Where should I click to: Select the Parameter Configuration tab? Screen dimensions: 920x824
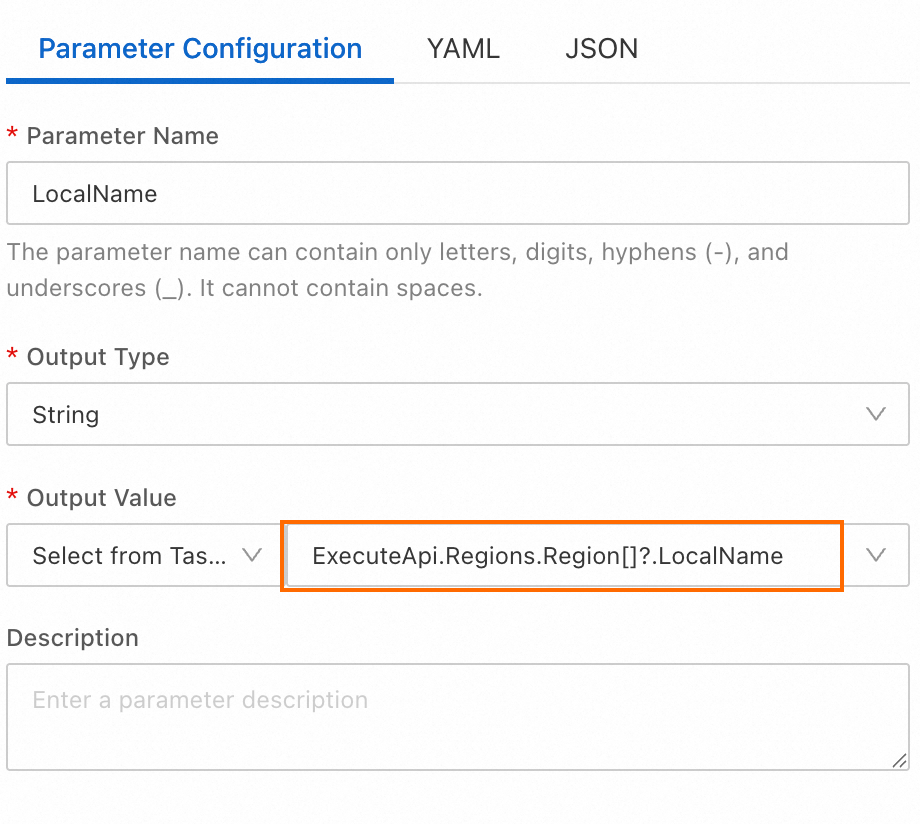coord(200,49)
